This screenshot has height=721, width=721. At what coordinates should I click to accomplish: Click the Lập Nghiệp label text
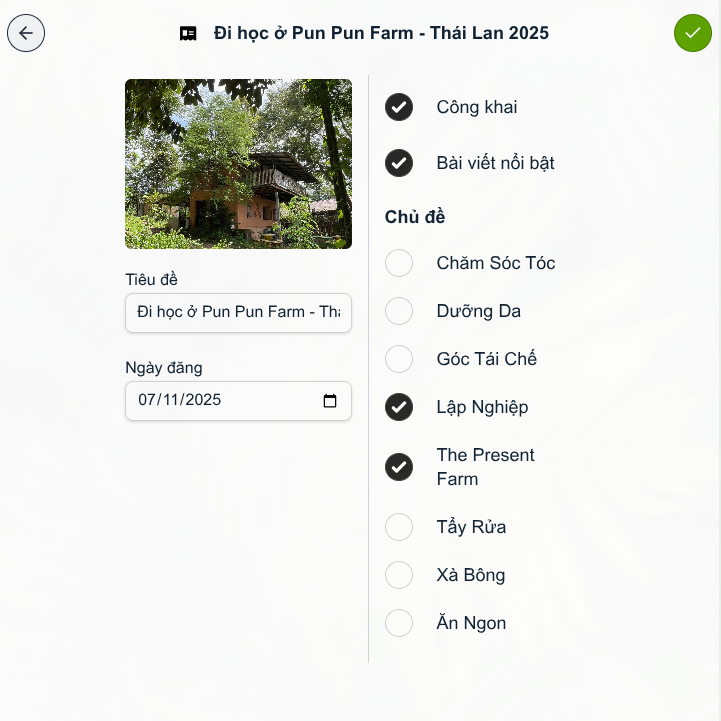pyautogui.click(x=482, y=407)
